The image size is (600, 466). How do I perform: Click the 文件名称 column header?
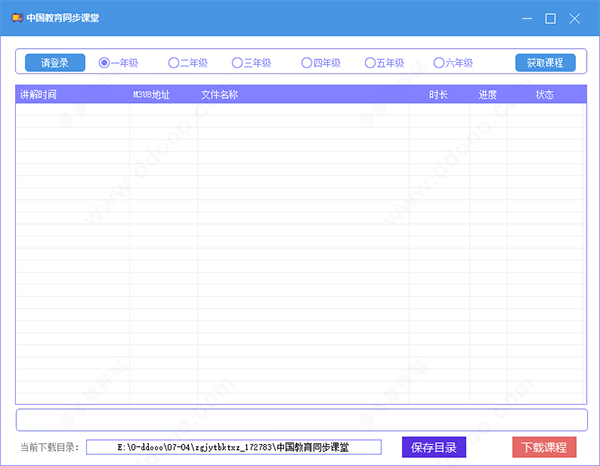point(220,95)
